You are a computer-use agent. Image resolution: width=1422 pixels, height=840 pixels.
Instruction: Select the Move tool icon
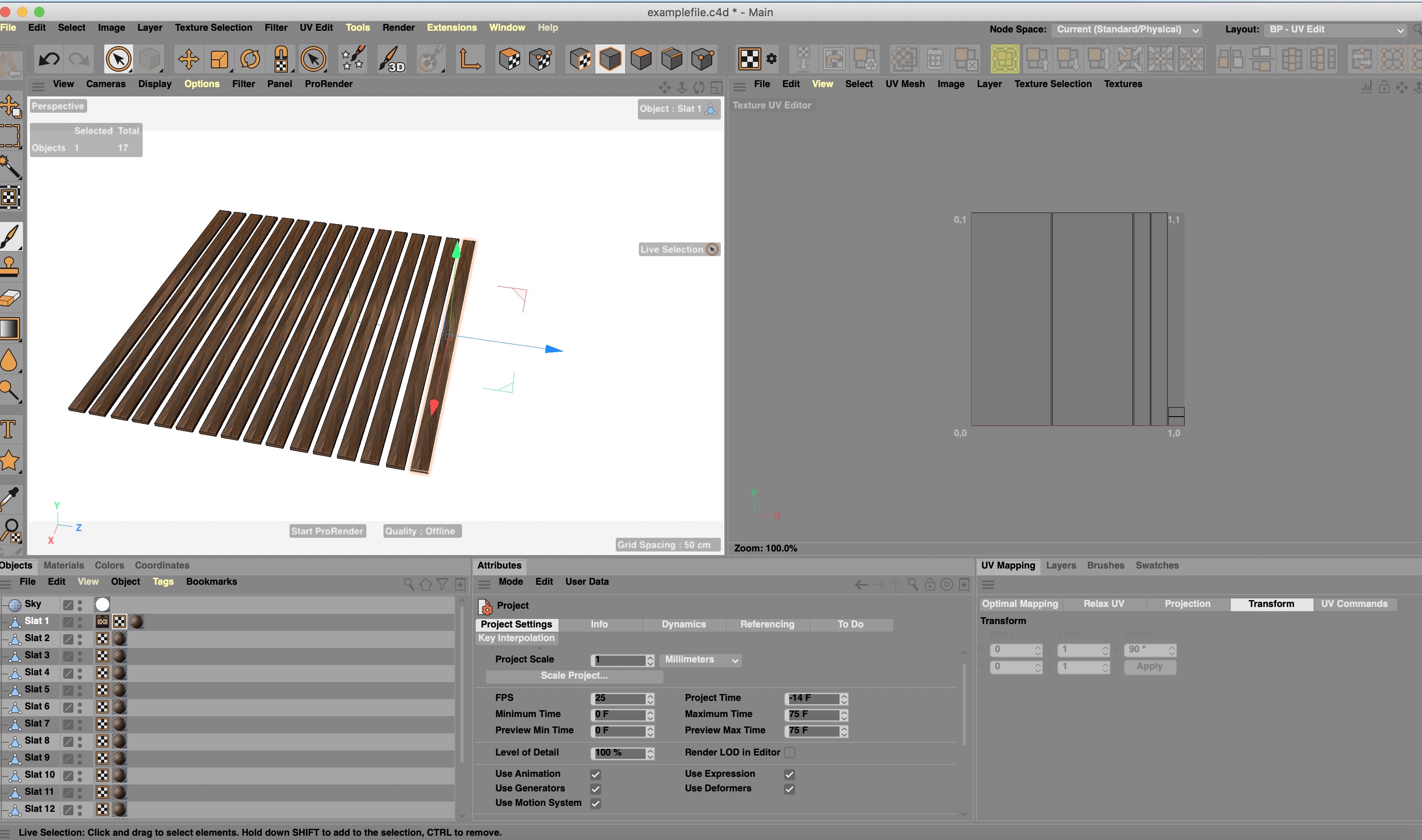point(188,59)
